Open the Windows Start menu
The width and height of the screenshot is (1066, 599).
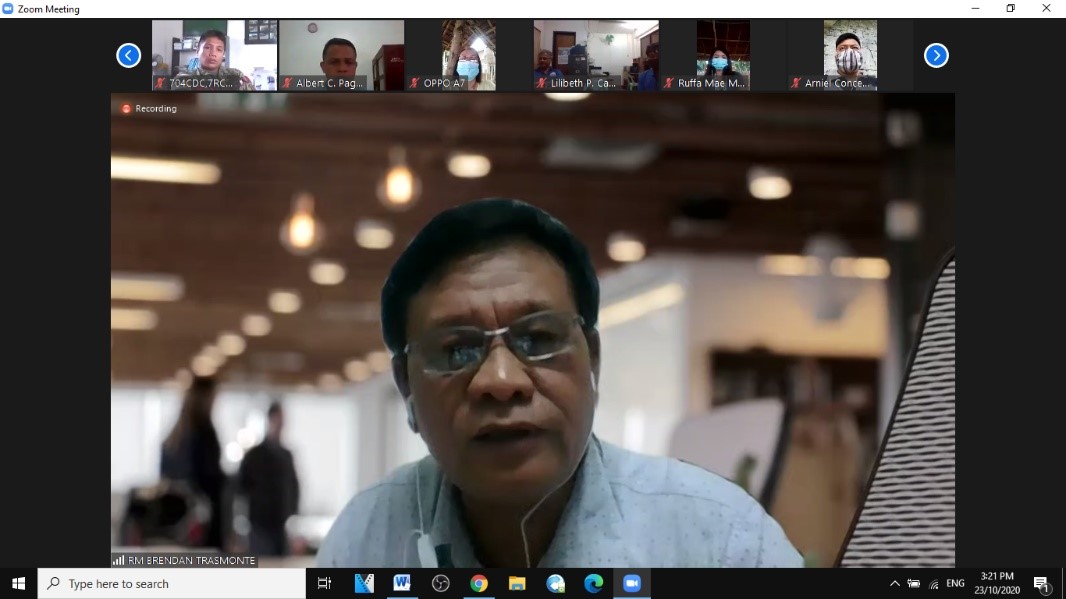tap(18, 583)
